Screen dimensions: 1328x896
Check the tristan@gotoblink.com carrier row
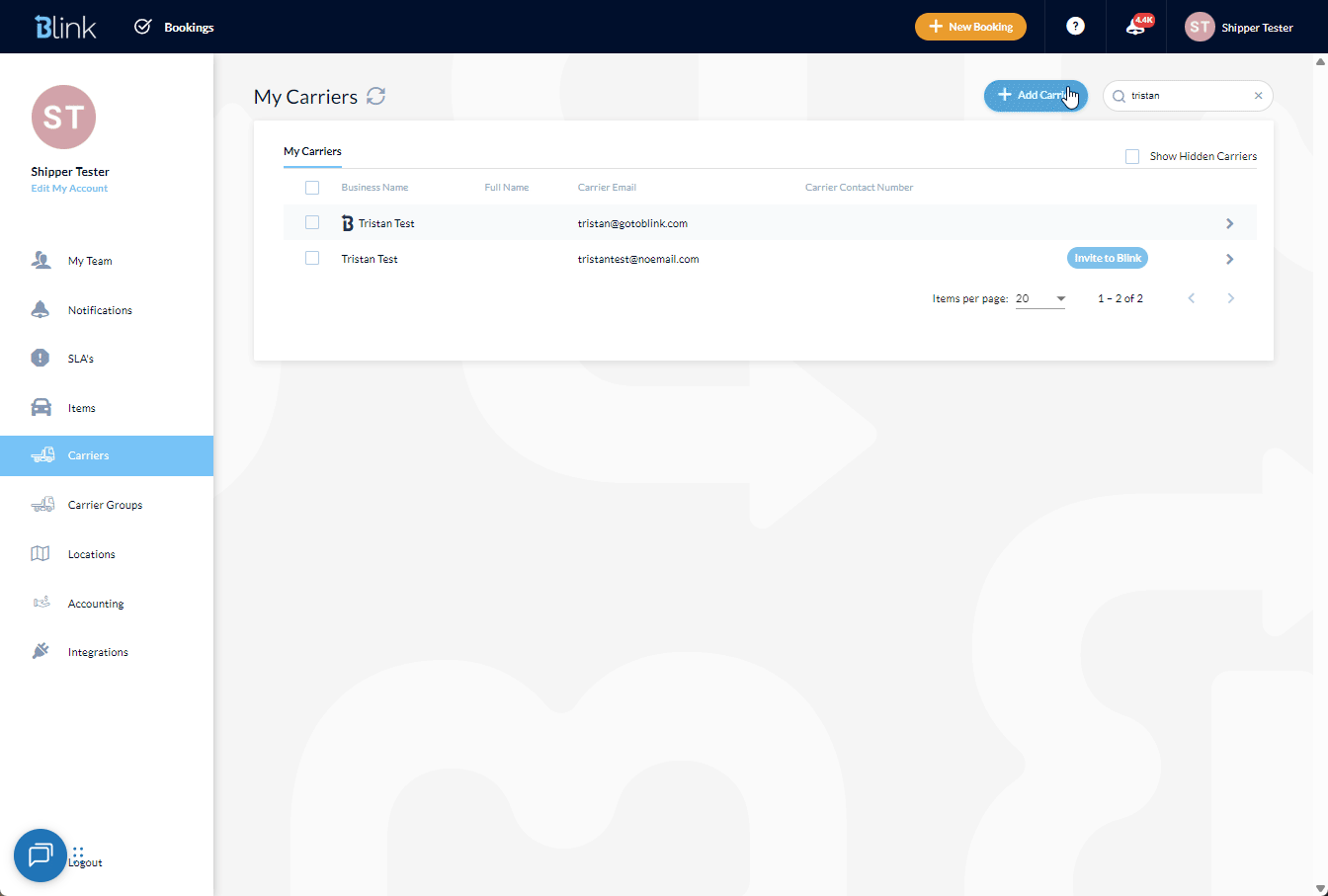312,222
